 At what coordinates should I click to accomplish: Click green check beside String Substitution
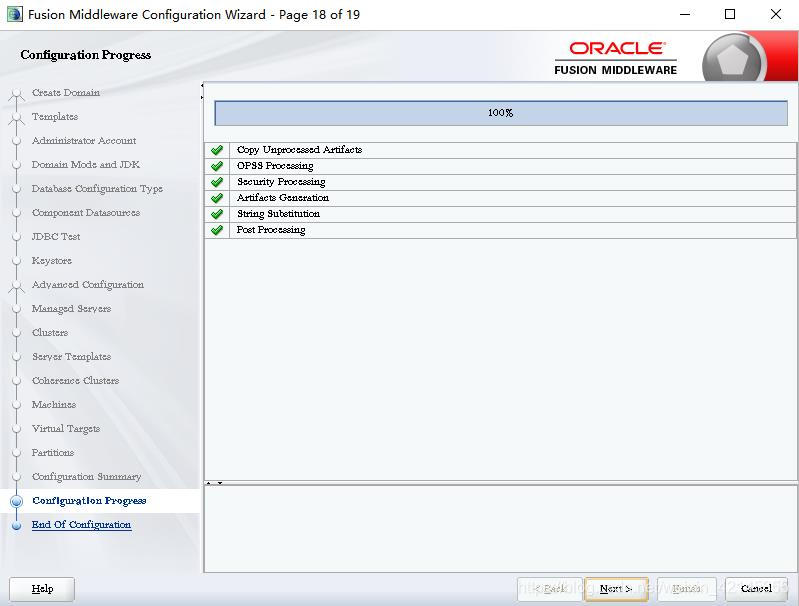(x=217, y=214)
